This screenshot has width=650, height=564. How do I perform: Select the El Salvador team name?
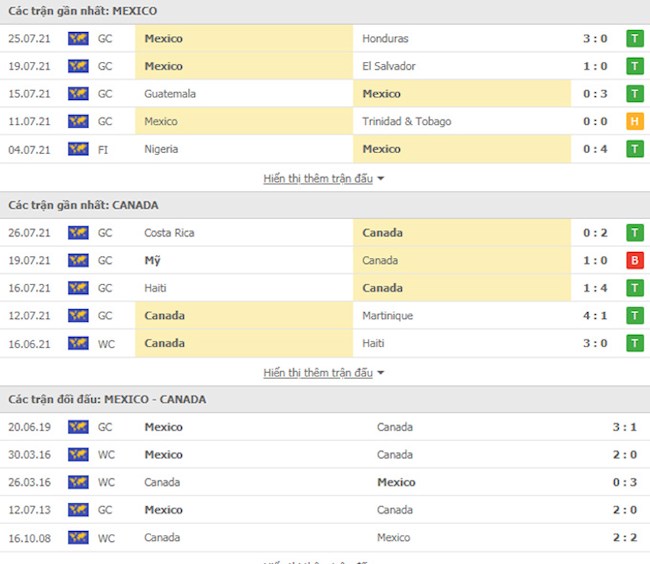pyautogui.click(x=389, y=66)
